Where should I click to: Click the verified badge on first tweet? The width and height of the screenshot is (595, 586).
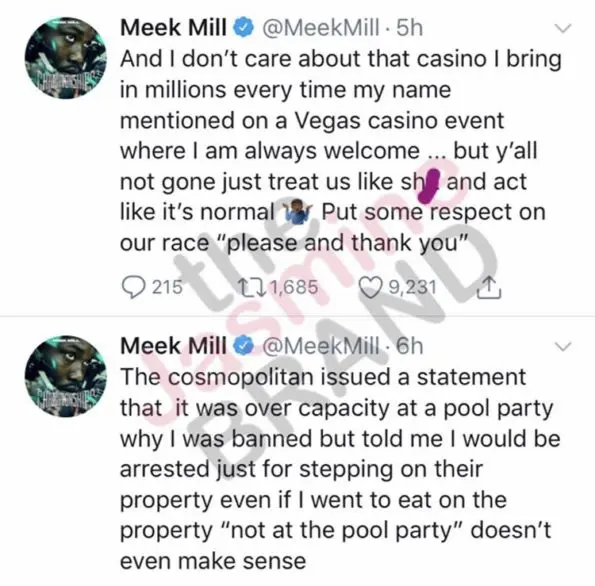242,28
